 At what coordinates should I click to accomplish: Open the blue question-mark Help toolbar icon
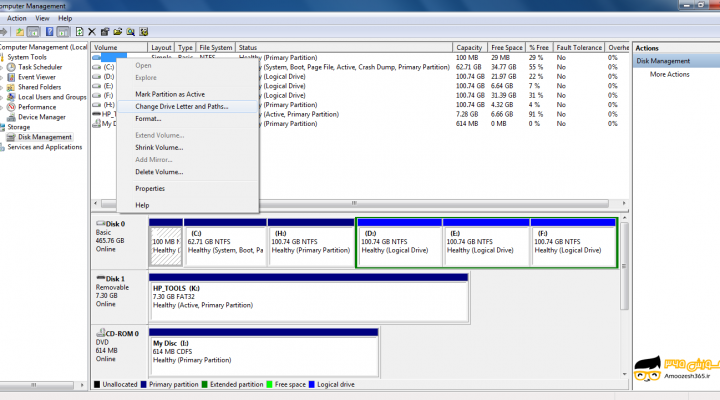[49, 32]
